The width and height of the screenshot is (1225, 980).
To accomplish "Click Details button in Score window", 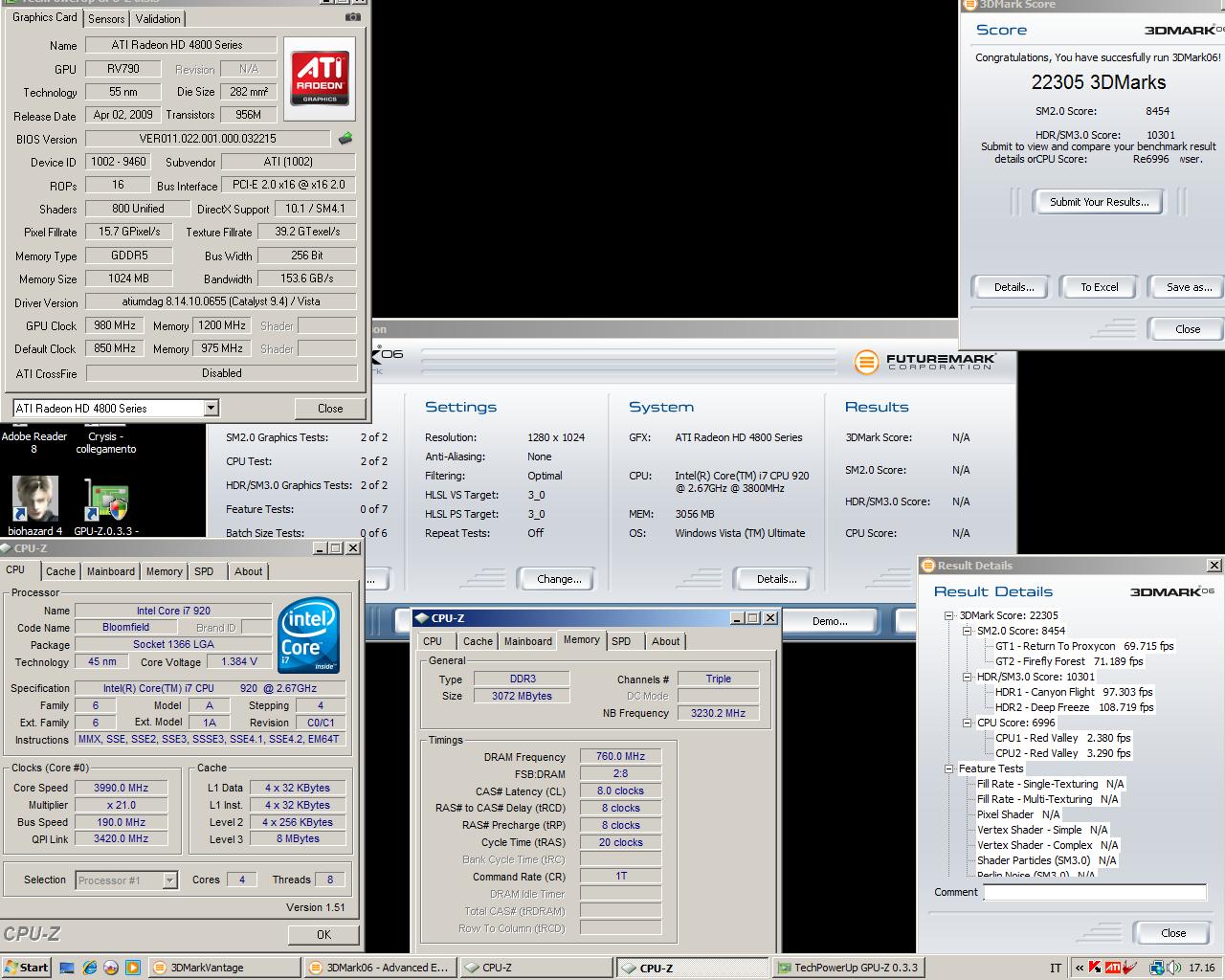I will coord(1013,287).
